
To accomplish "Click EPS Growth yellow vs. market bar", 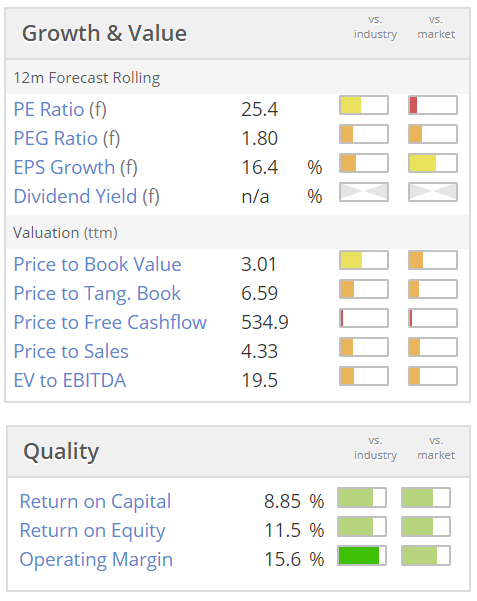I will (433, 163).
